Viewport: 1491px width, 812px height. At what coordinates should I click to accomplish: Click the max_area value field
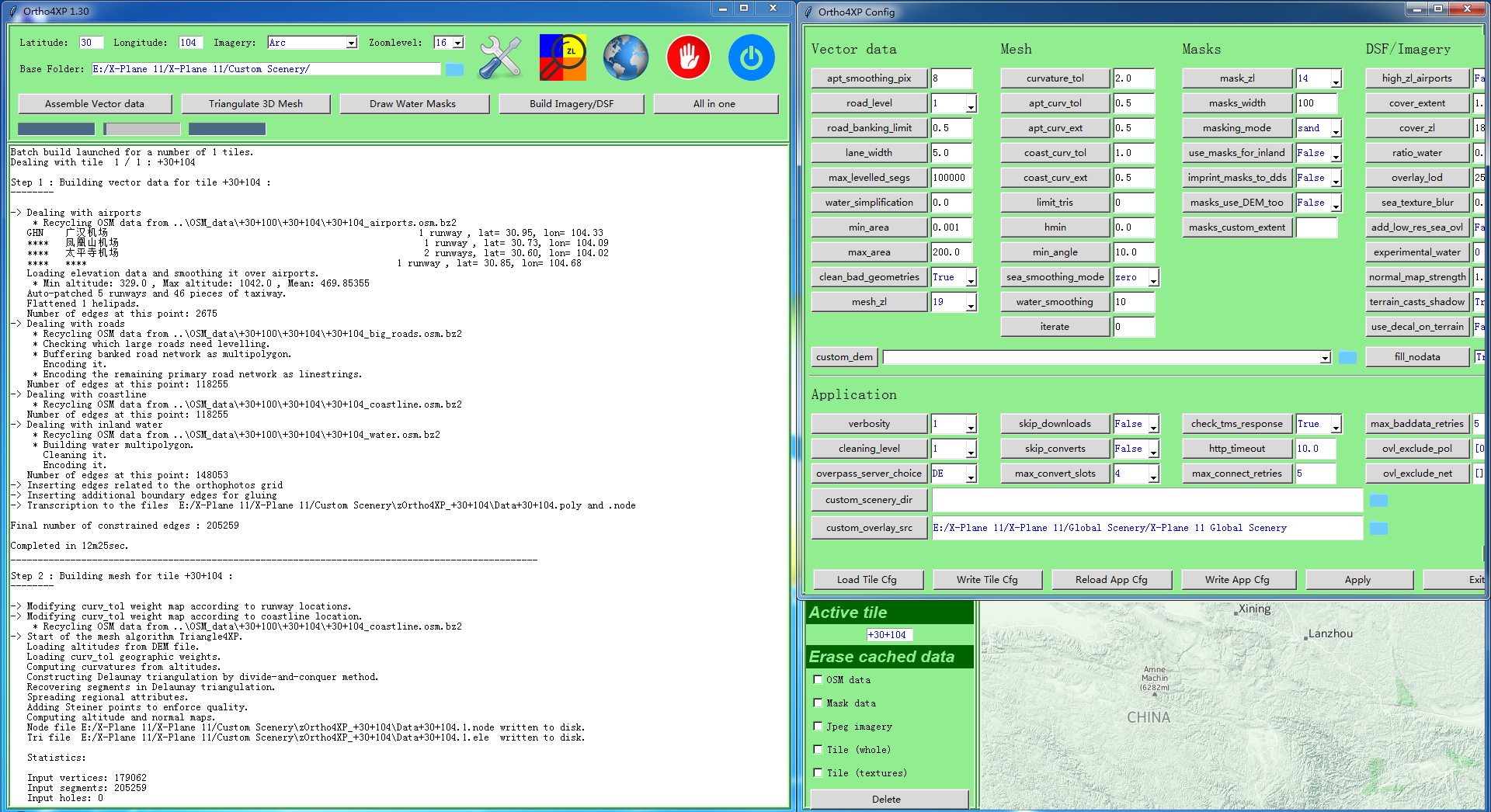(x=951, y=252)
